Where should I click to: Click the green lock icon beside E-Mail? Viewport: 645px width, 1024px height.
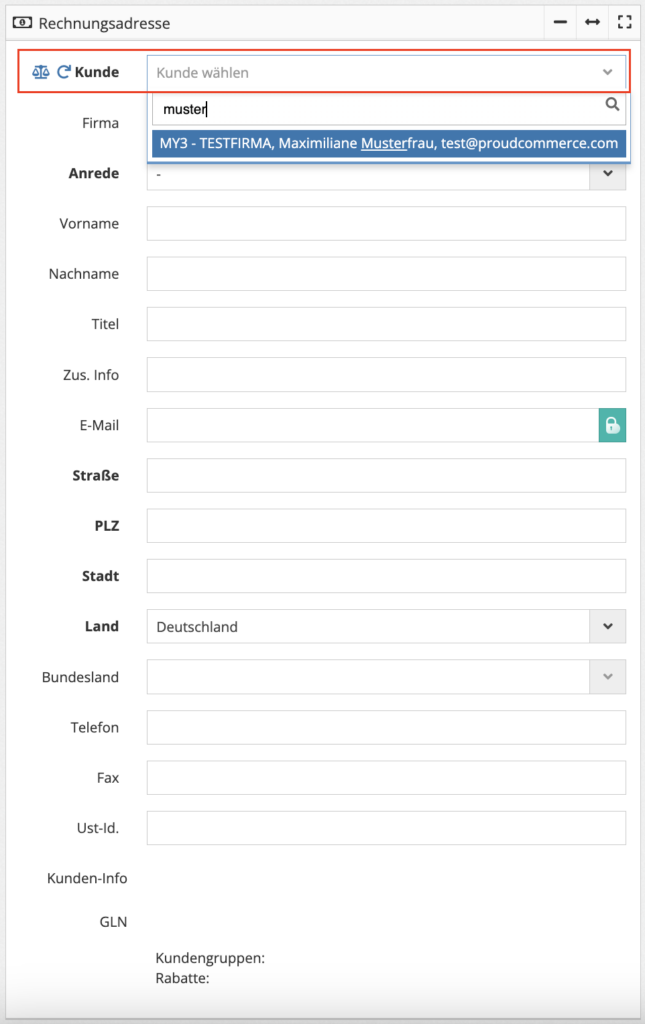click(612, 425)
